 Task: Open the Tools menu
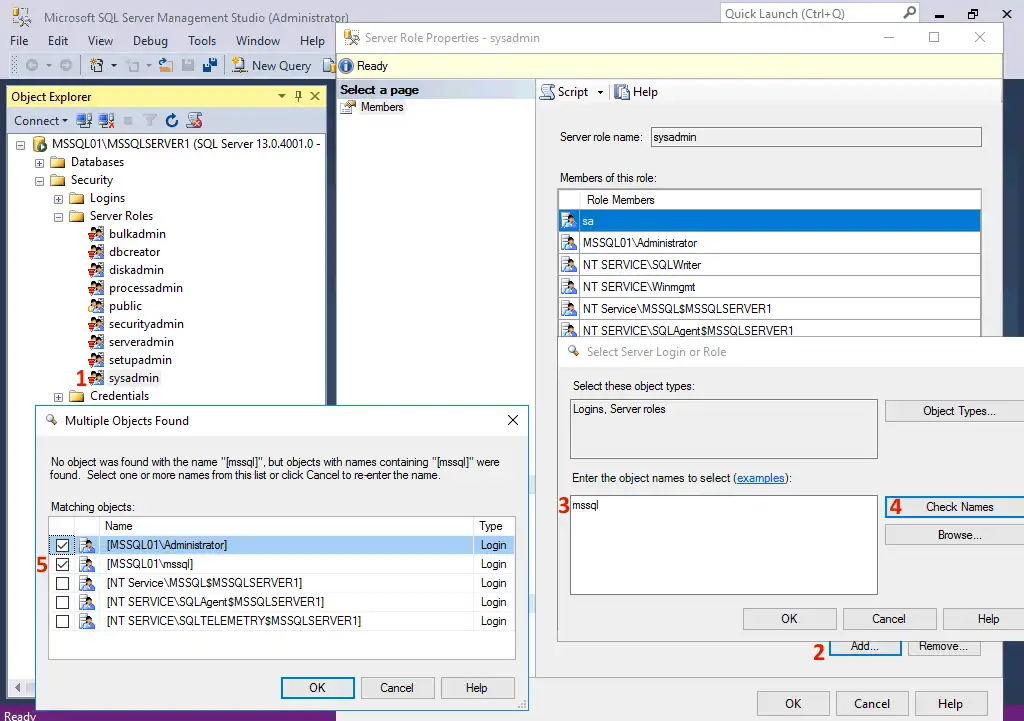(202, 41)
